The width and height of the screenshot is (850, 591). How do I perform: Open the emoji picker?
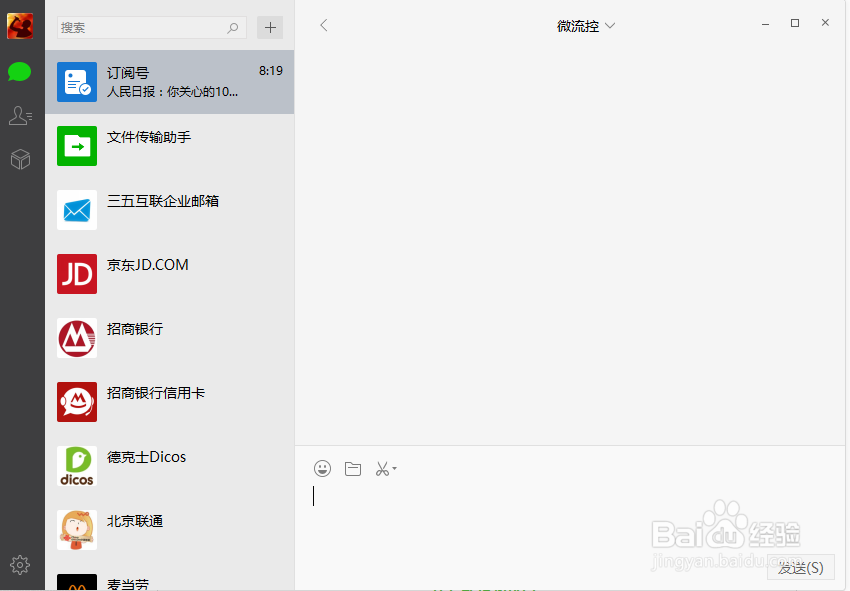323,468
